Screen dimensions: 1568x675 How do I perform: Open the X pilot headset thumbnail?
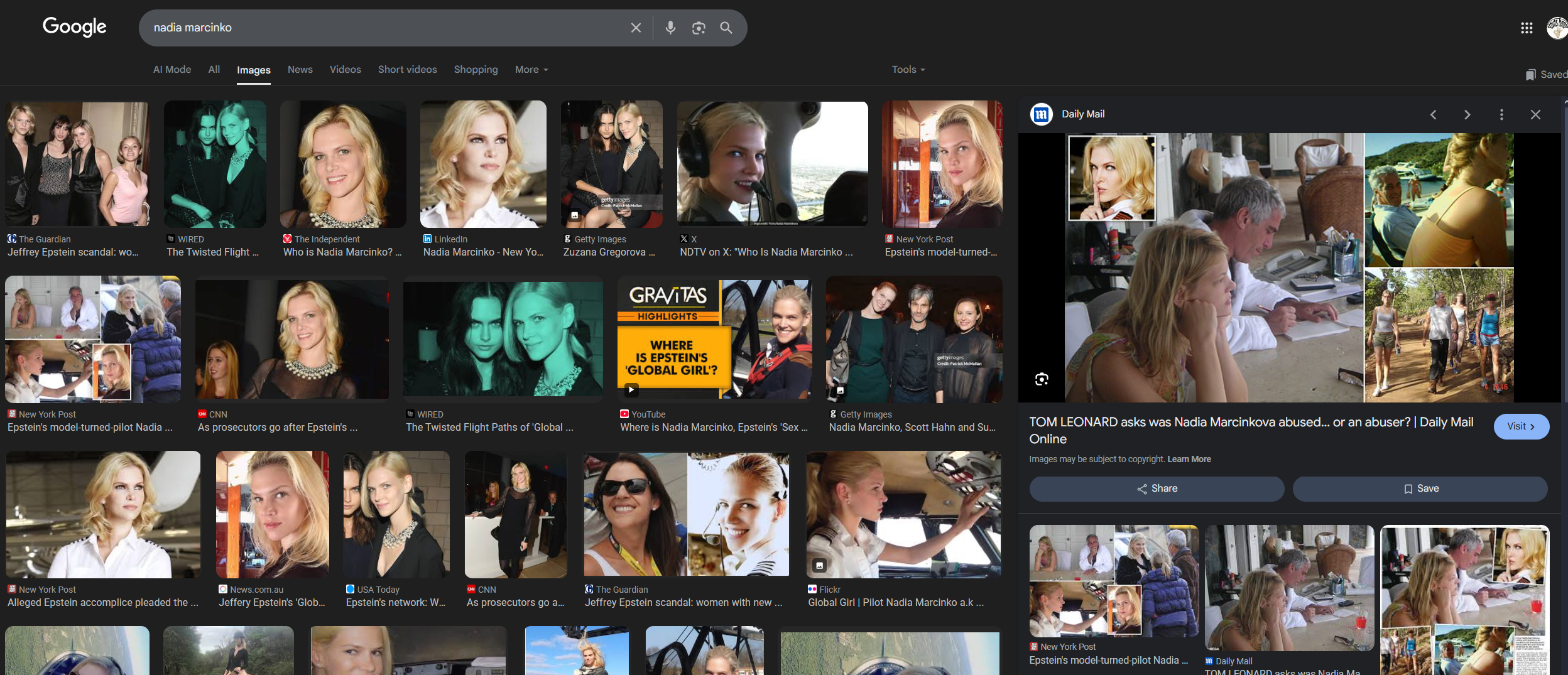[x=773, y=164]
